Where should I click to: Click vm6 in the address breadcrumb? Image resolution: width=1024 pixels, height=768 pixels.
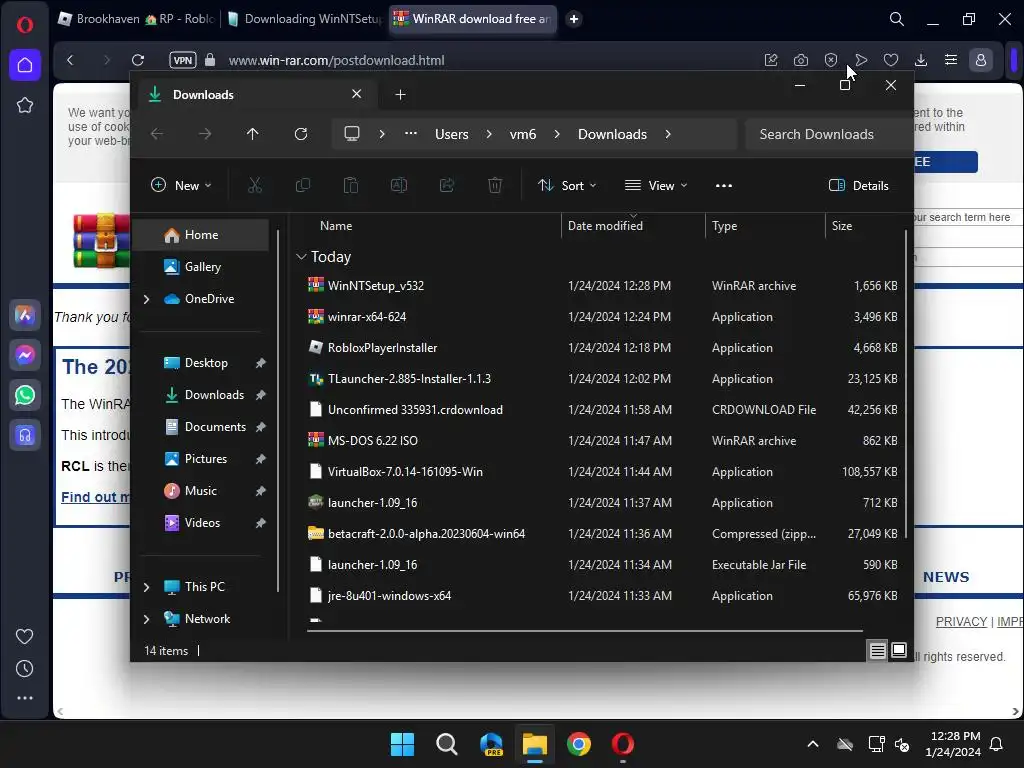click(x=523, y=134)
